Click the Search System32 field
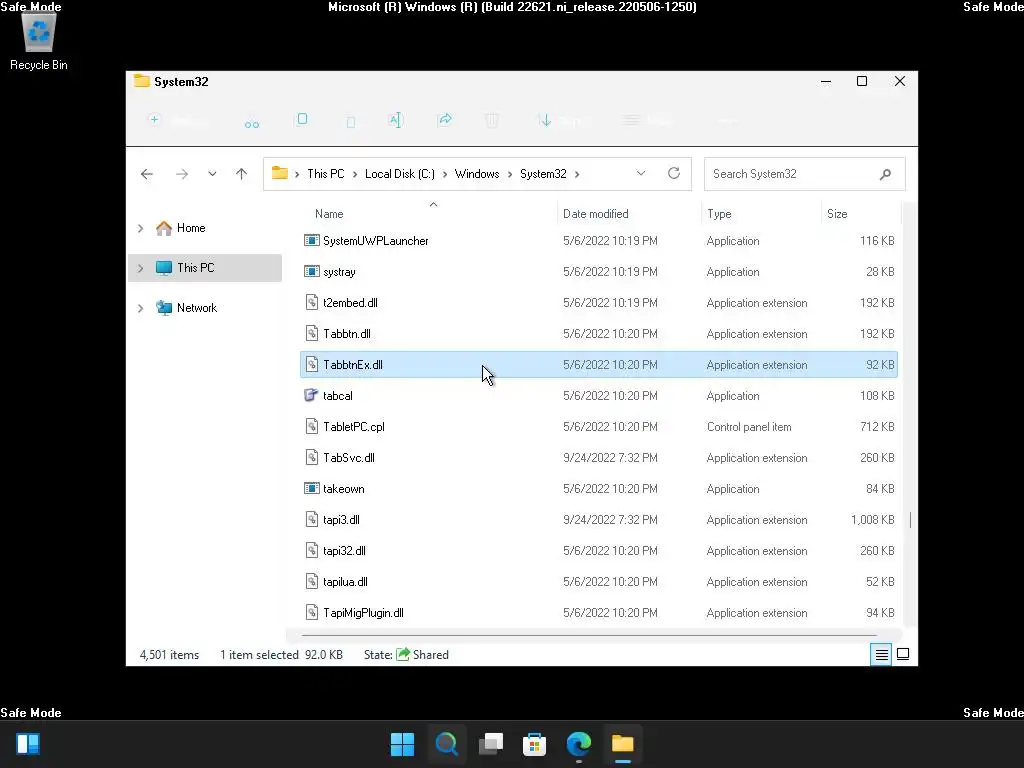This screenshot has width=1024, height=768. click(804, 174)
